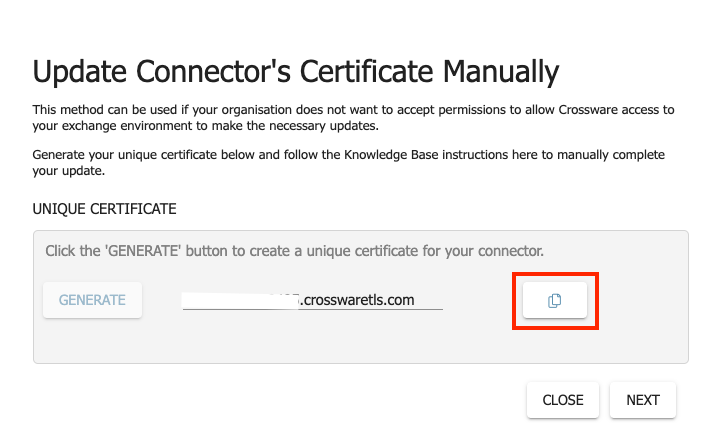Focus the certificate domain text field

point(312,300)
